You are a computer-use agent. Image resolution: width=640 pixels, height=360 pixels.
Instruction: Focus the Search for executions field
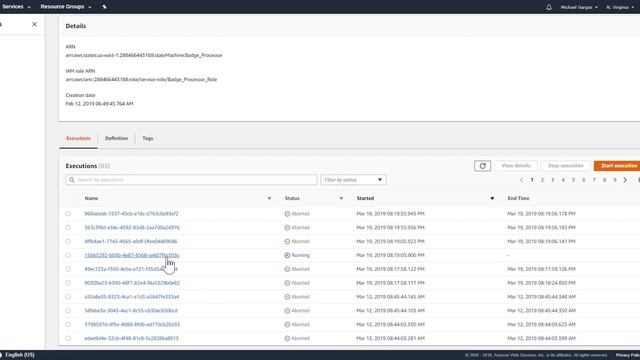coord(191,180)
